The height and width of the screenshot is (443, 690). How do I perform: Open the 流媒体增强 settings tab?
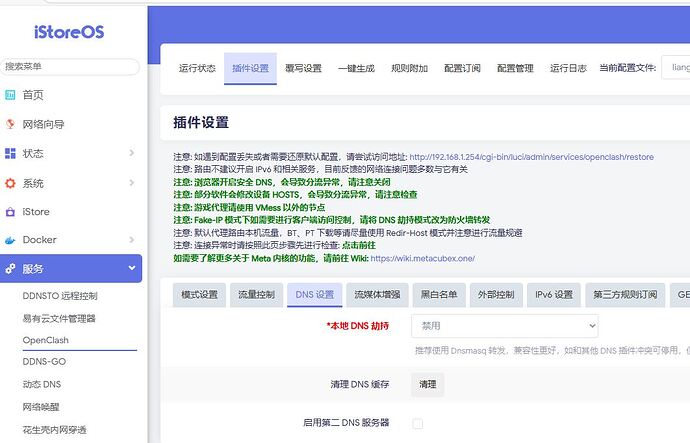click(x=377, y=295)
